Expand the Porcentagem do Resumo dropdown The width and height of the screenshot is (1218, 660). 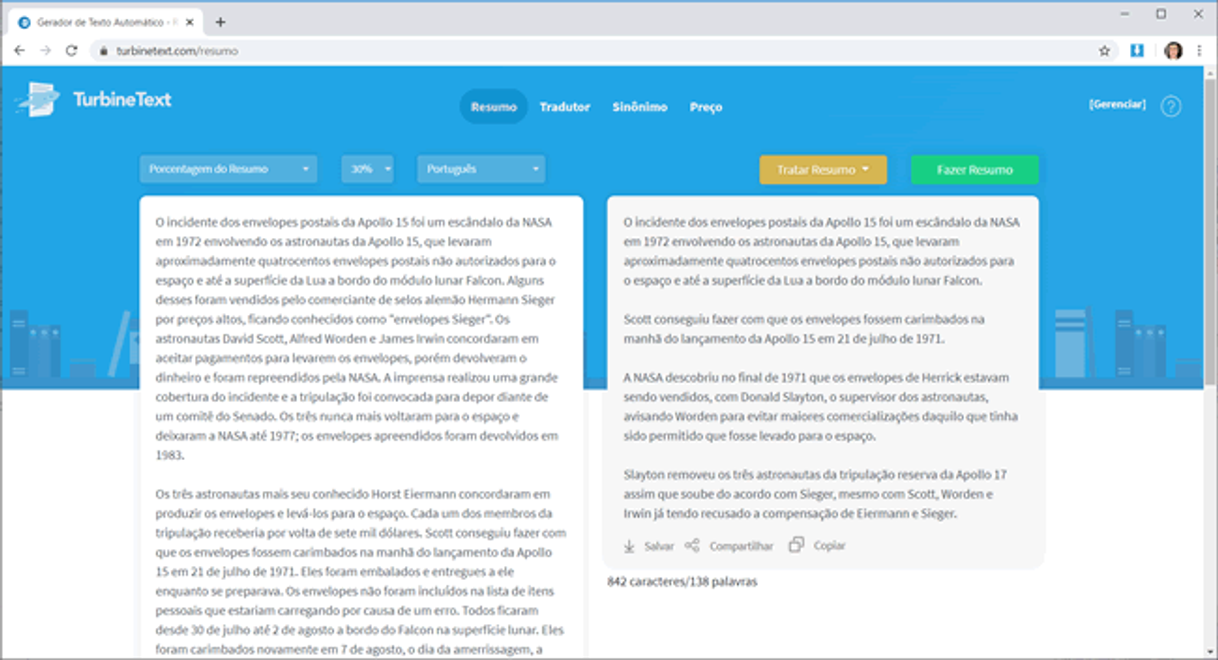click(228, 169)
